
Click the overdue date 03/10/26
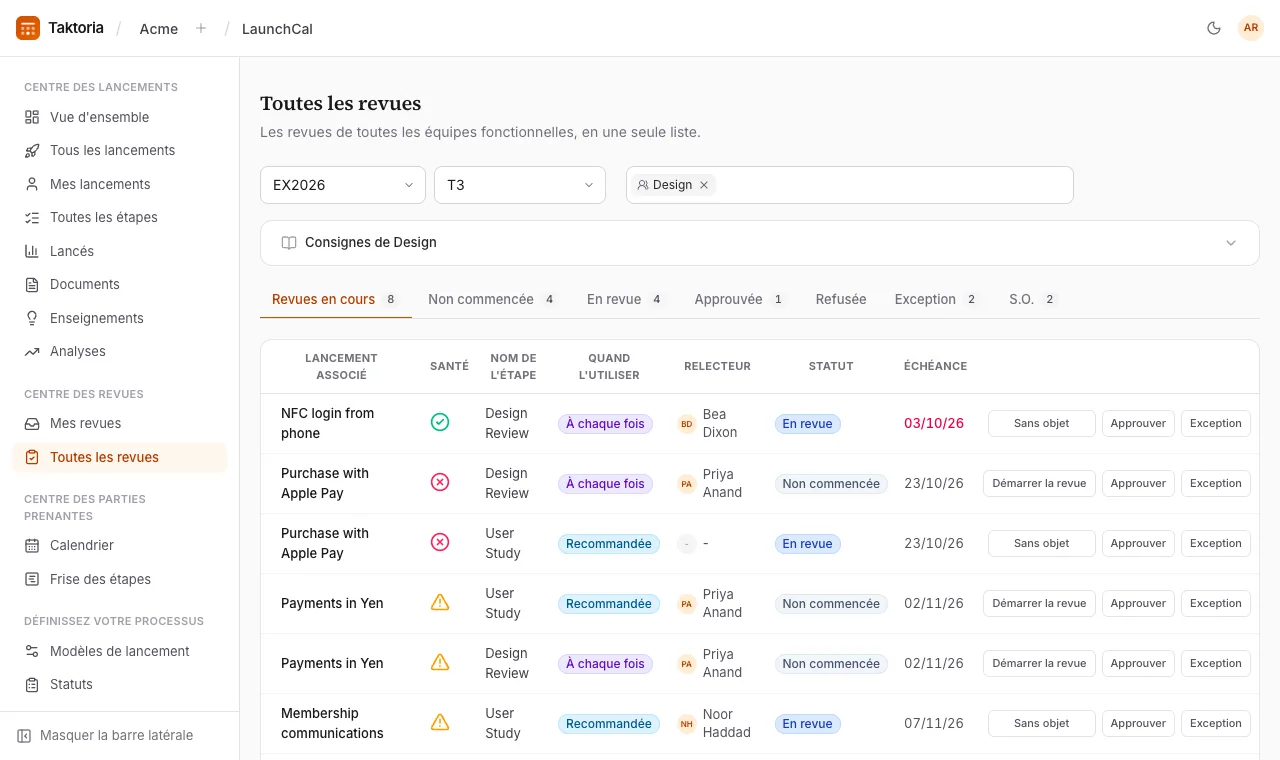(x=934, y=423)
